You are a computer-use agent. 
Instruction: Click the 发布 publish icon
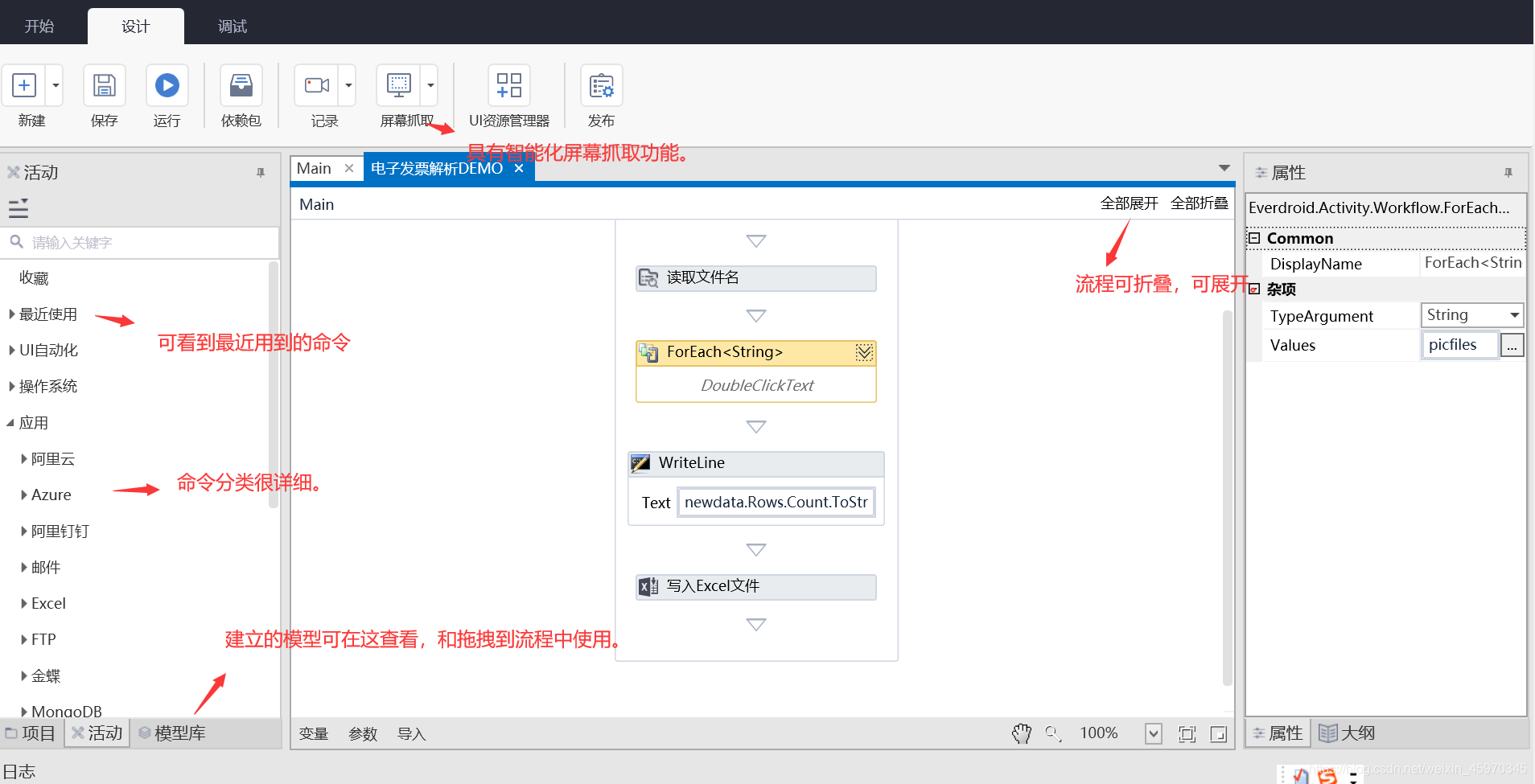(602, 85)
